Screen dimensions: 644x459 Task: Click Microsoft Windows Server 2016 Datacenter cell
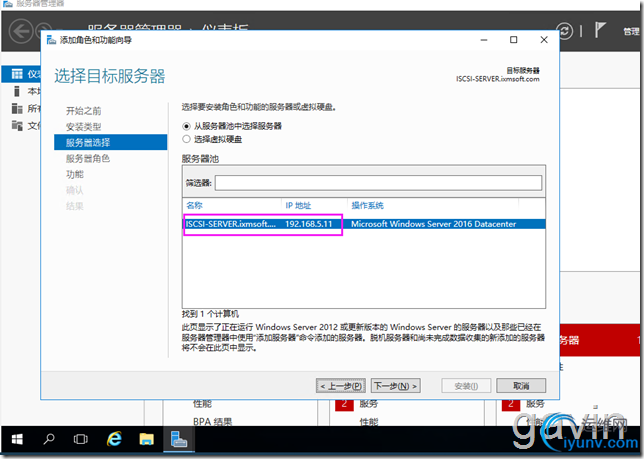click(x=433, y=224)
